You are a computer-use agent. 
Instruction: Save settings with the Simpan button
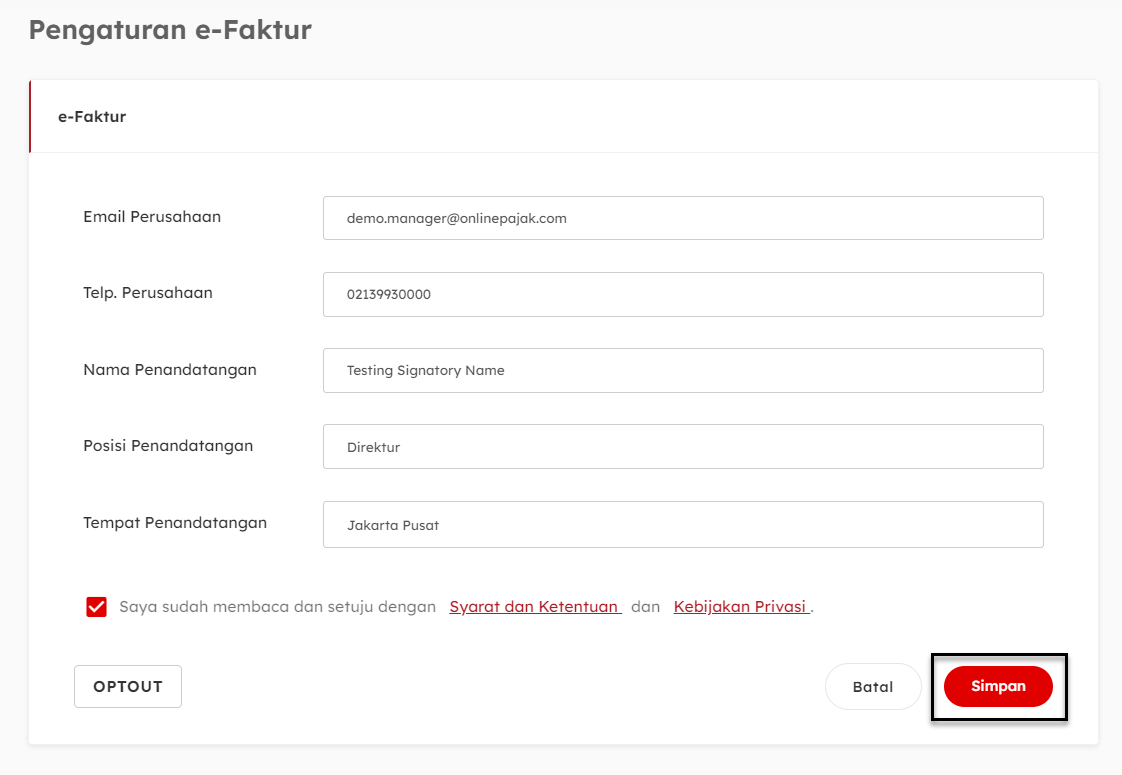[x=998, y=687]
